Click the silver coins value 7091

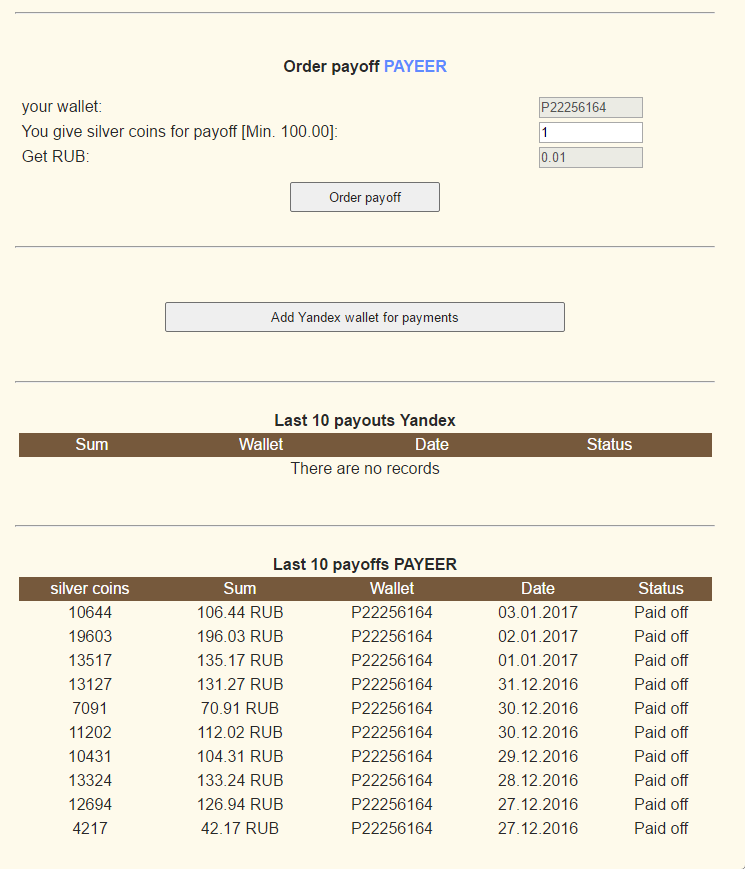pyautogui.click(x=90, y=708)
